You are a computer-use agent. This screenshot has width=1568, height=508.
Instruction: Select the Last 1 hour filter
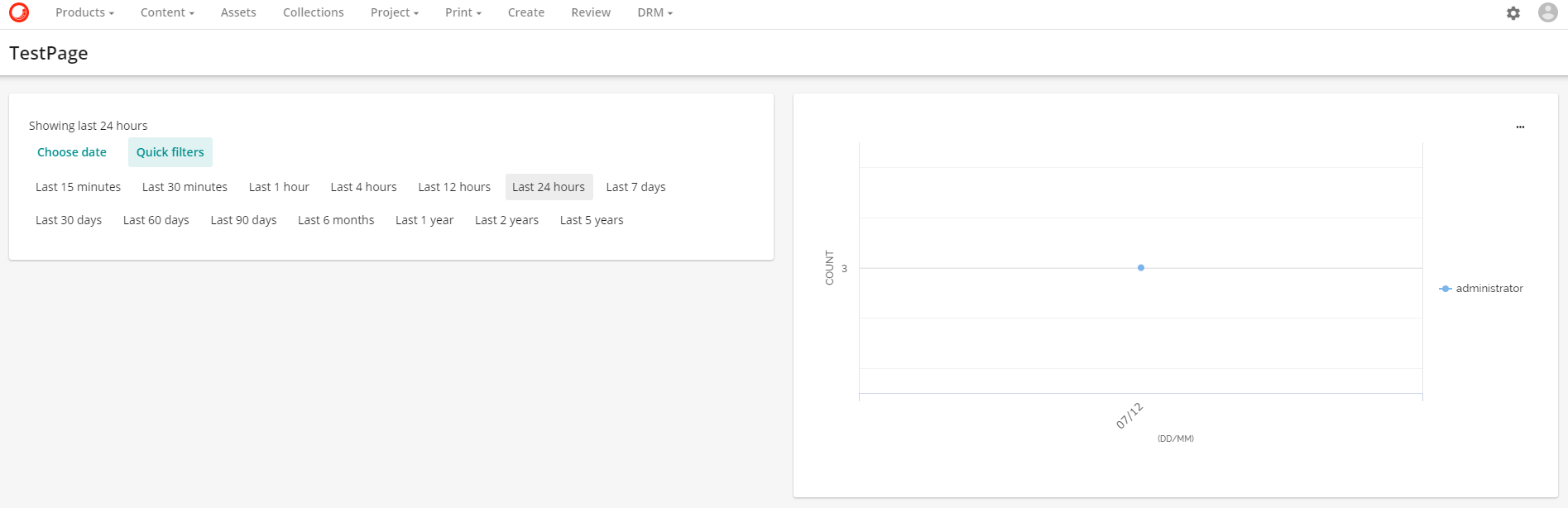click(279, 187)
